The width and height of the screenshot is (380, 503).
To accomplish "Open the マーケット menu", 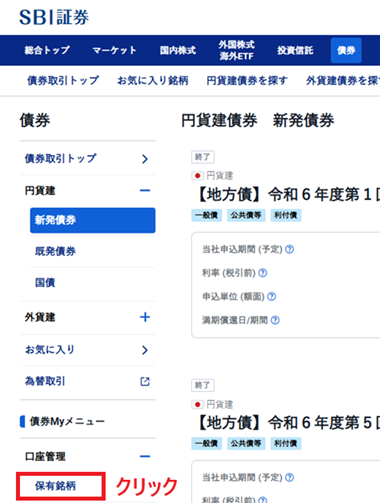I will click(114, 50).
